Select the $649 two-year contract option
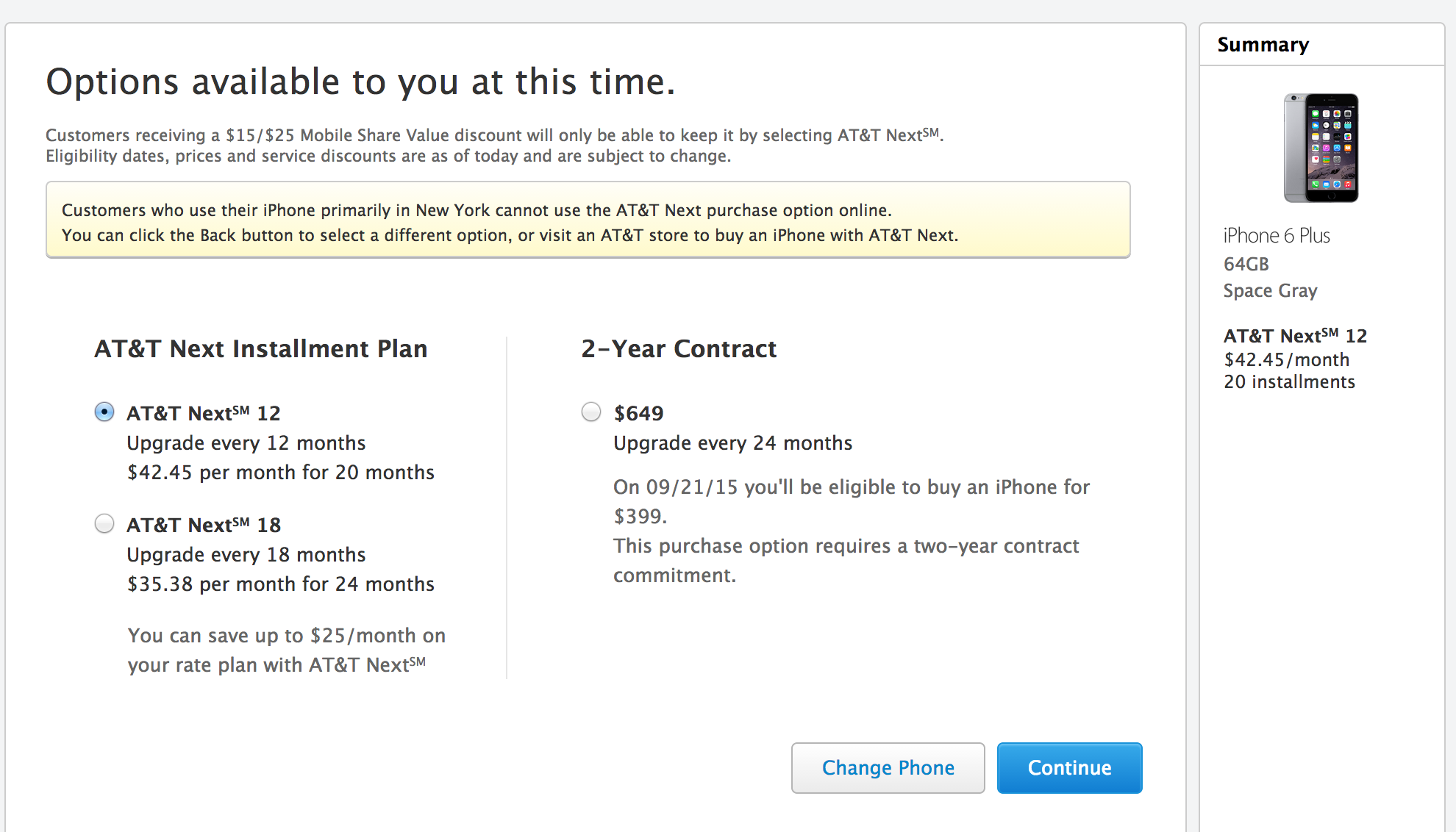This screenshot has height=832, width=1456. click(x=591, y=412)
